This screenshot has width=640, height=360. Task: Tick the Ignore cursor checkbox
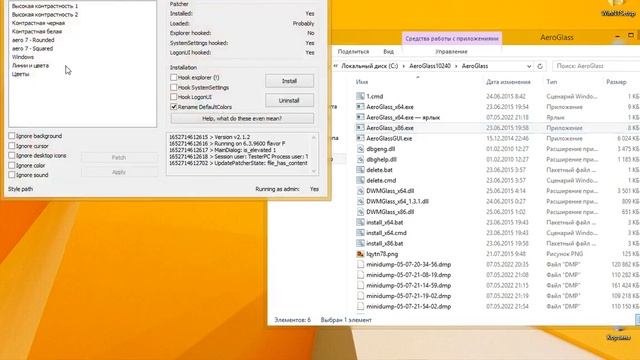point(11,146)
